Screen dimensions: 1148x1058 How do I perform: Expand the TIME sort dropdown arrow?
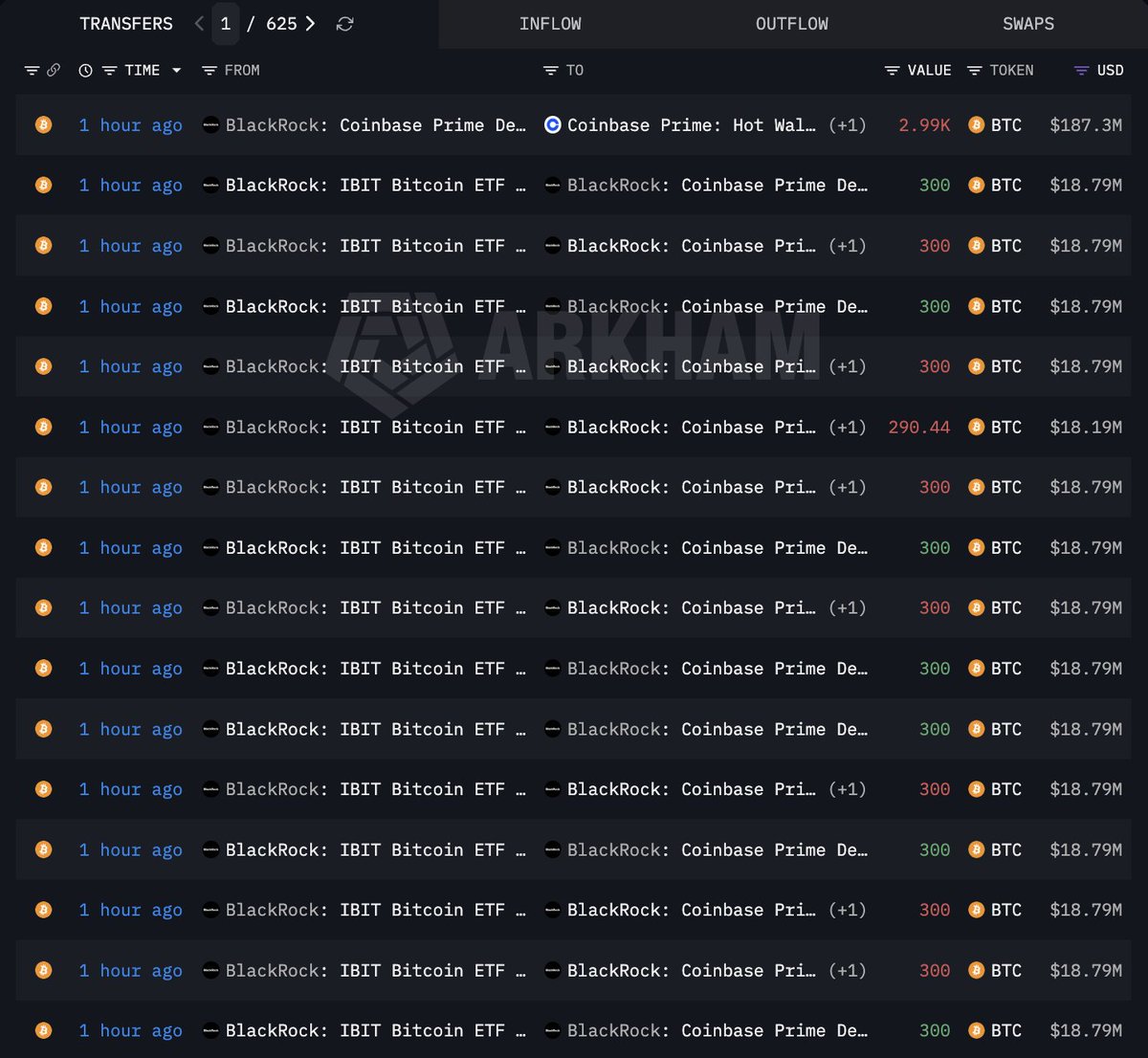(x=176, y=70)
